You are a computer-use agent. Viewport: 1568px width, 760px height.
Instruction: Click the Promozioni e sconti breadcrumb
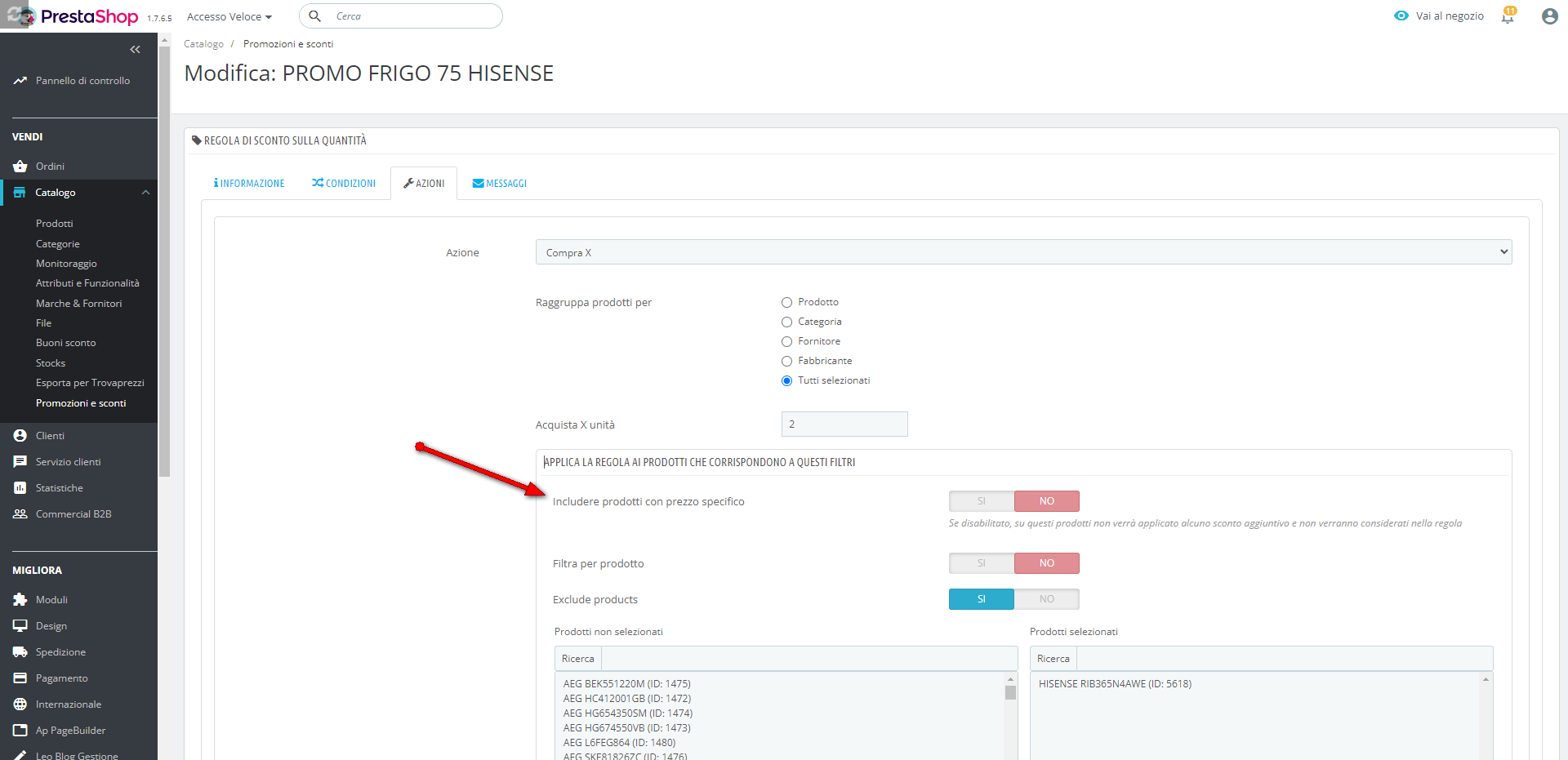point(288,44)
